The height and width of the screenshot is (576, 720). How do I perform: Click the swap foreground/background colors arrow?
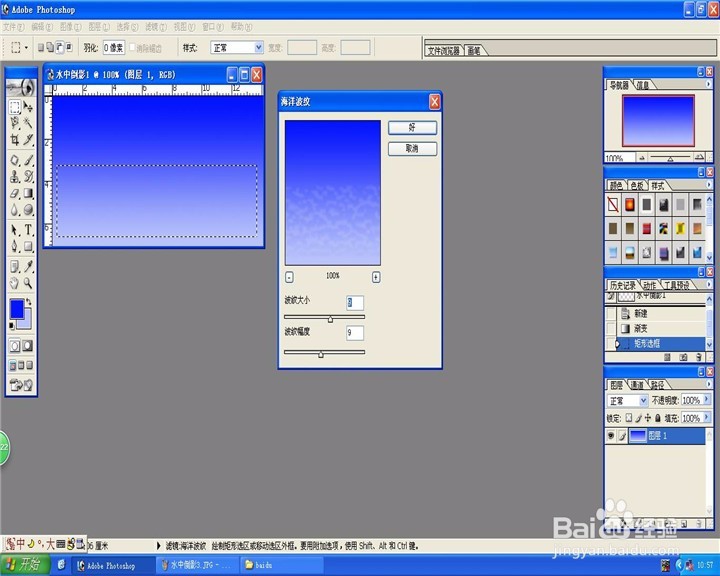tap(28, 301)
